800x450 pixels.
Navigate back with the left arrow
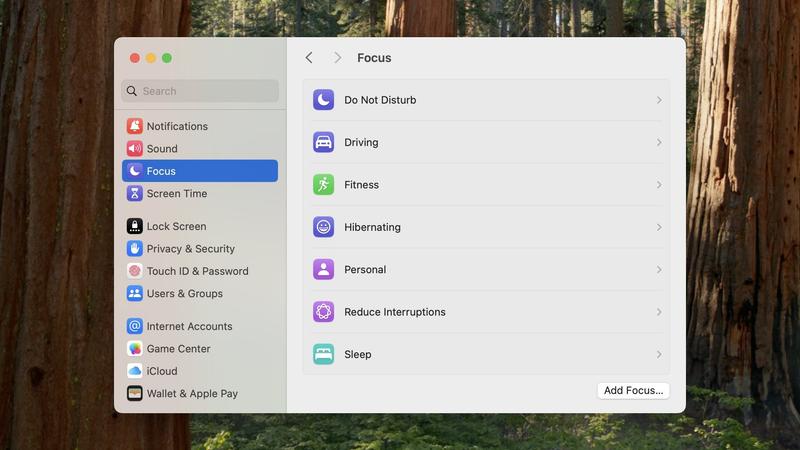pyautogui.click(x=309, y=58)
